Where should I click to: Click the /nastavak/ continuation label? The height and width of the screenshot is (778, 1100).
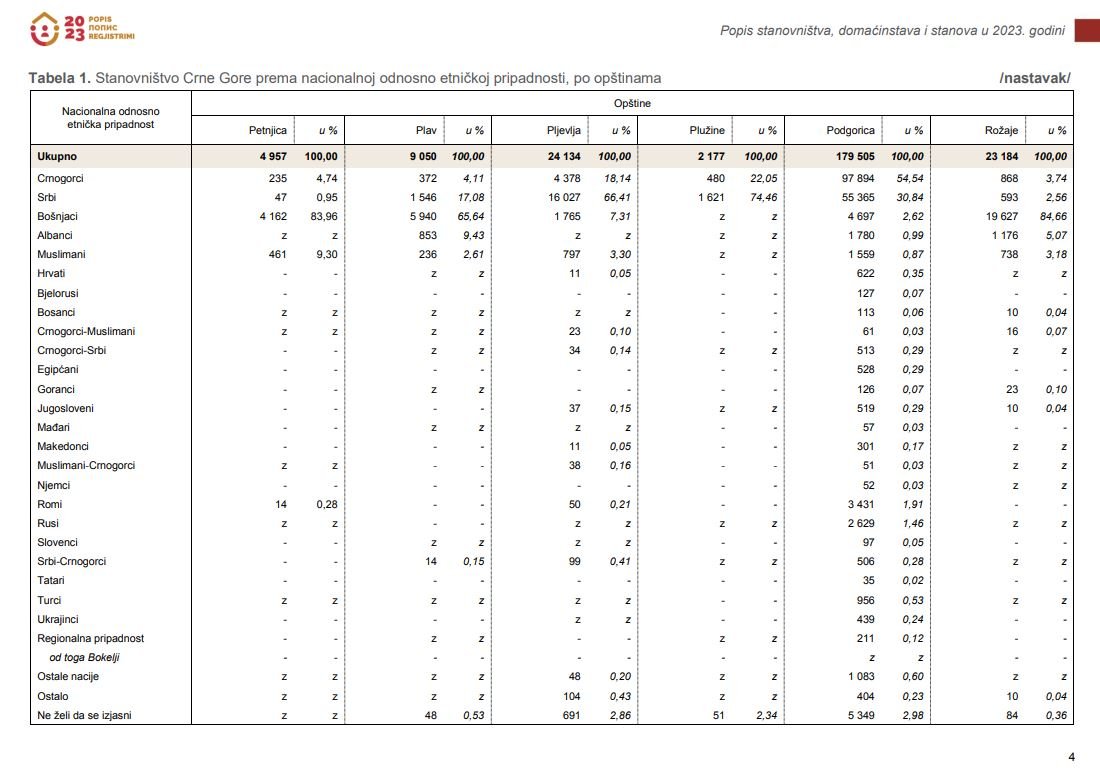pos(1035,78)
